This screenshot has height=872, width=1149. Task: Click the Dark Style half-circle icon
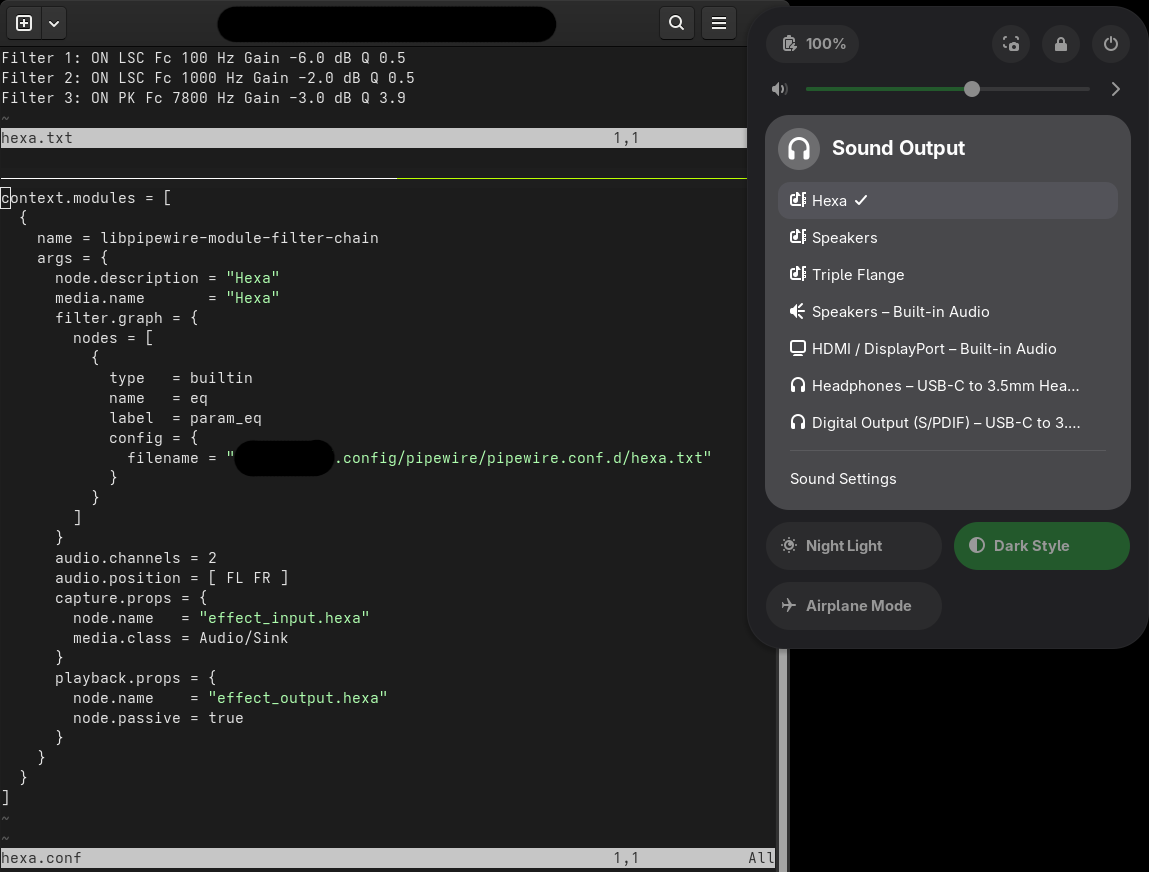tap(977, 545)
